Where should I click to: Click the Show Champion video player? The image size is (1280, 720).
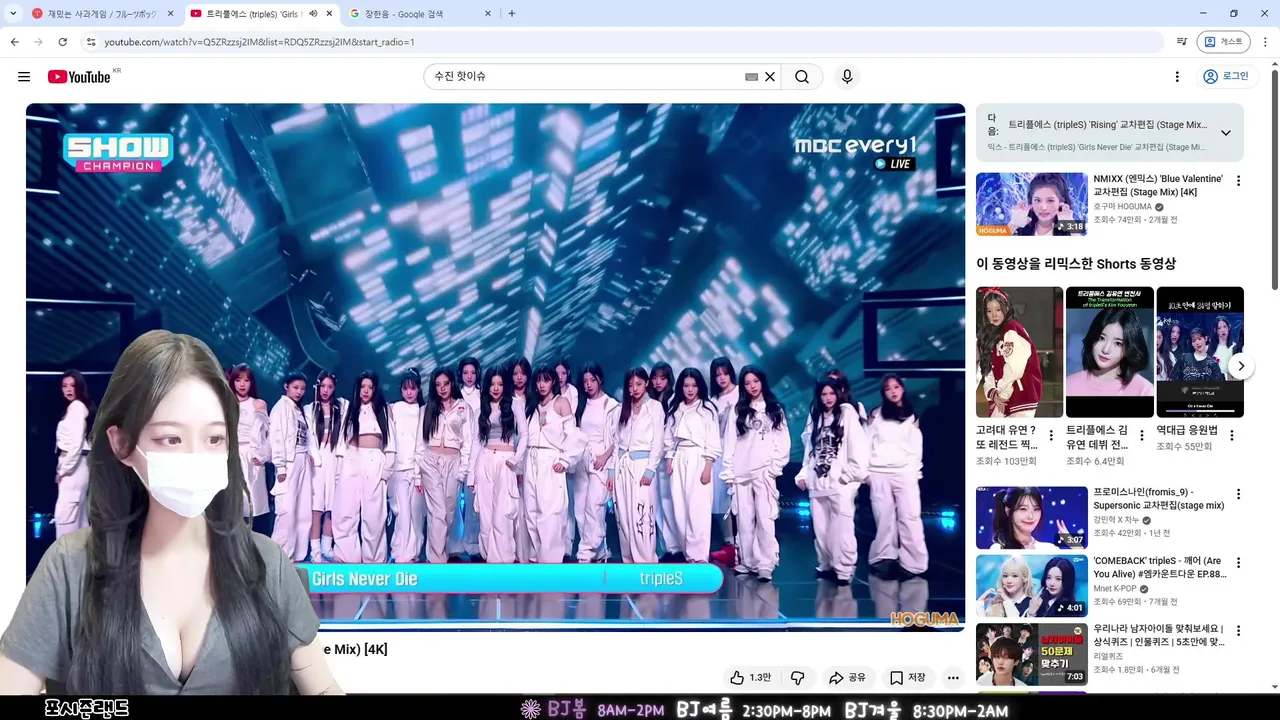[x=495, y=367]
